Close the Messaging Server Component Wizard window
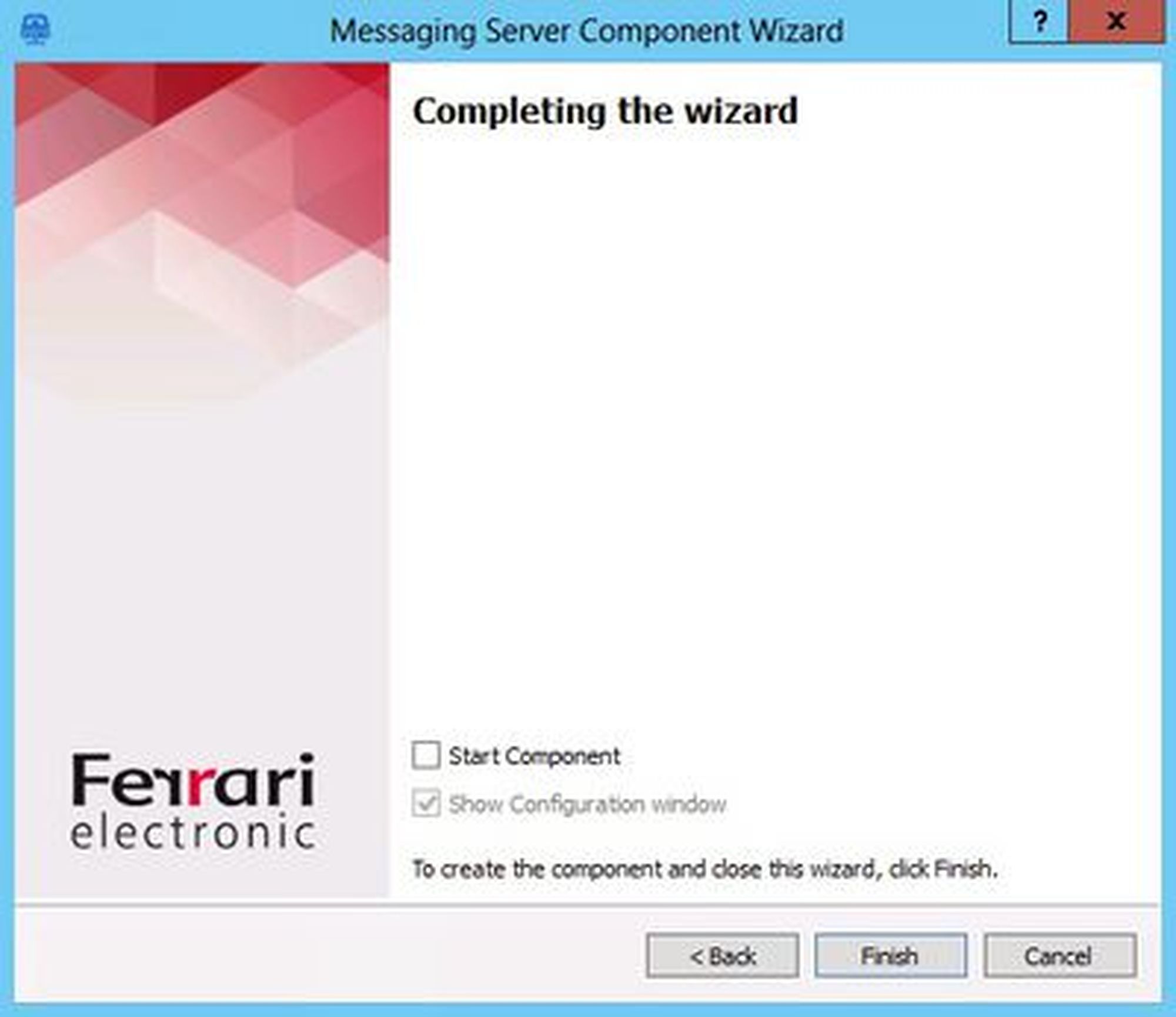 [x=1115, y=22]
